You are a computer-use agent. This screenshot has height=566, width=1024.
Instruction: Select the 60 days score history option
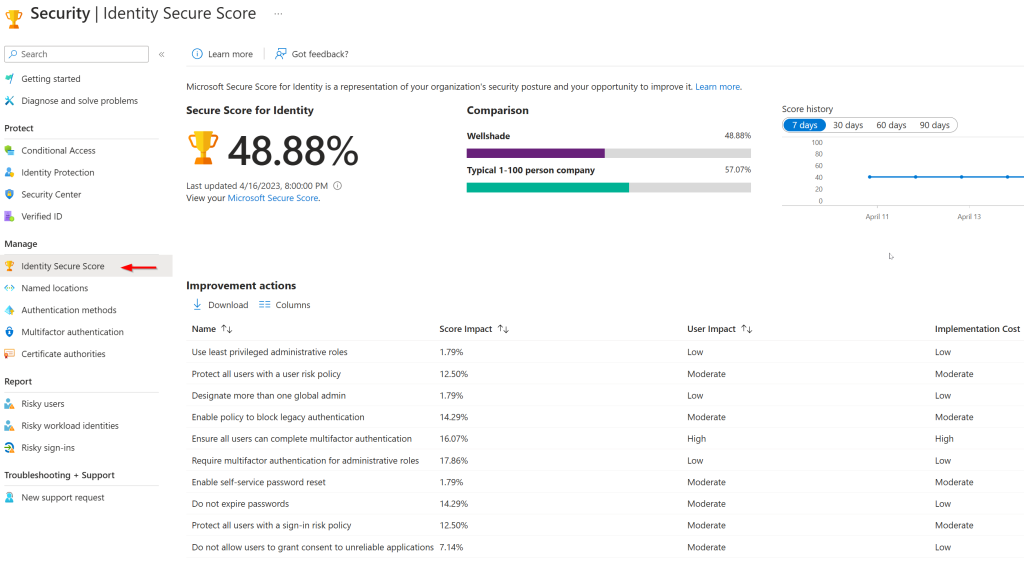pos(891,125)
